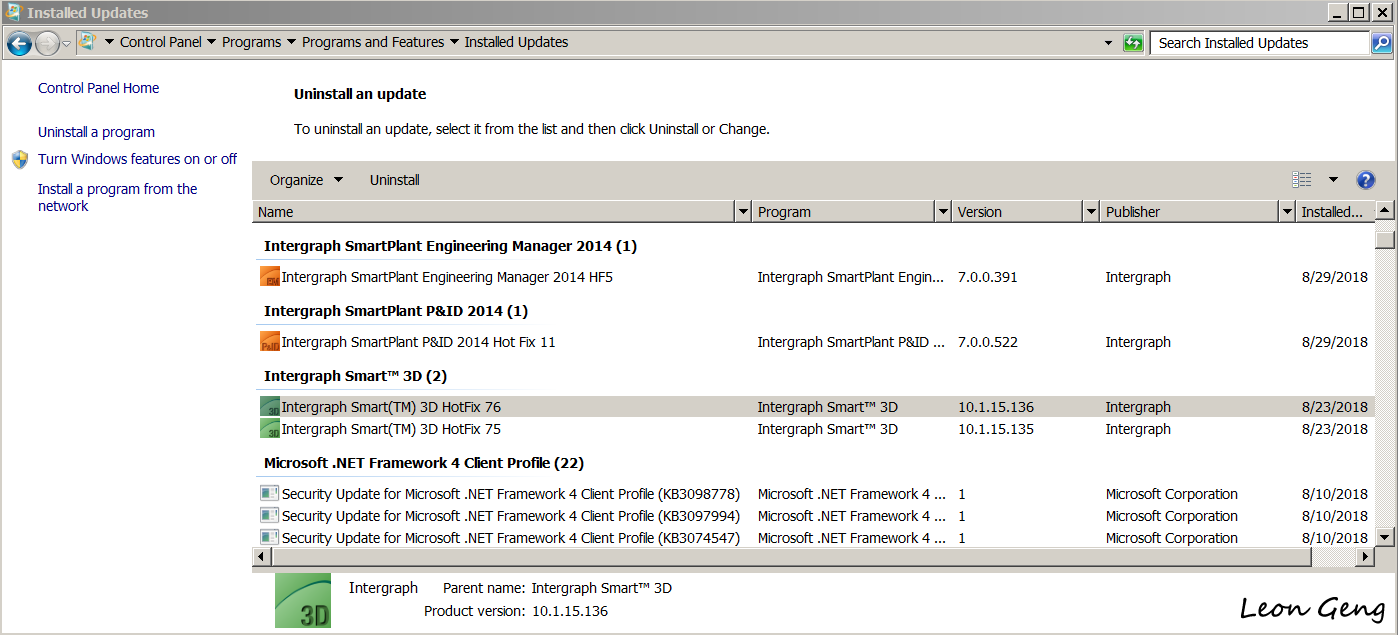Click the horizontal scrollbar left arrow
Image resolution: width=1398 pixels, height=635 pixels.
tap(262, 556)
